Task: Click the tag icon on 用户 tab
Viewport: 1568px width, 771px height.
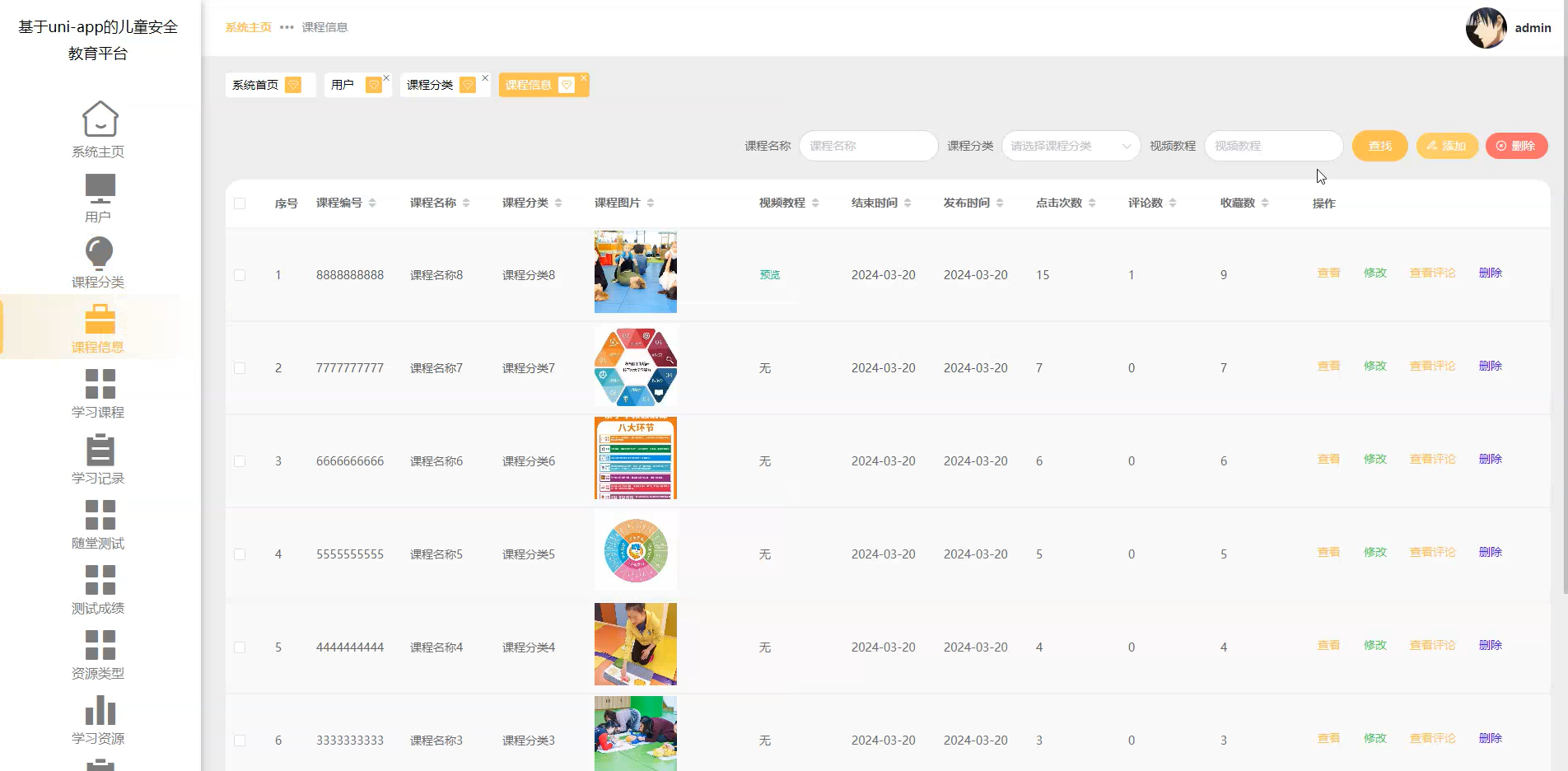Action: click(374, 85)
